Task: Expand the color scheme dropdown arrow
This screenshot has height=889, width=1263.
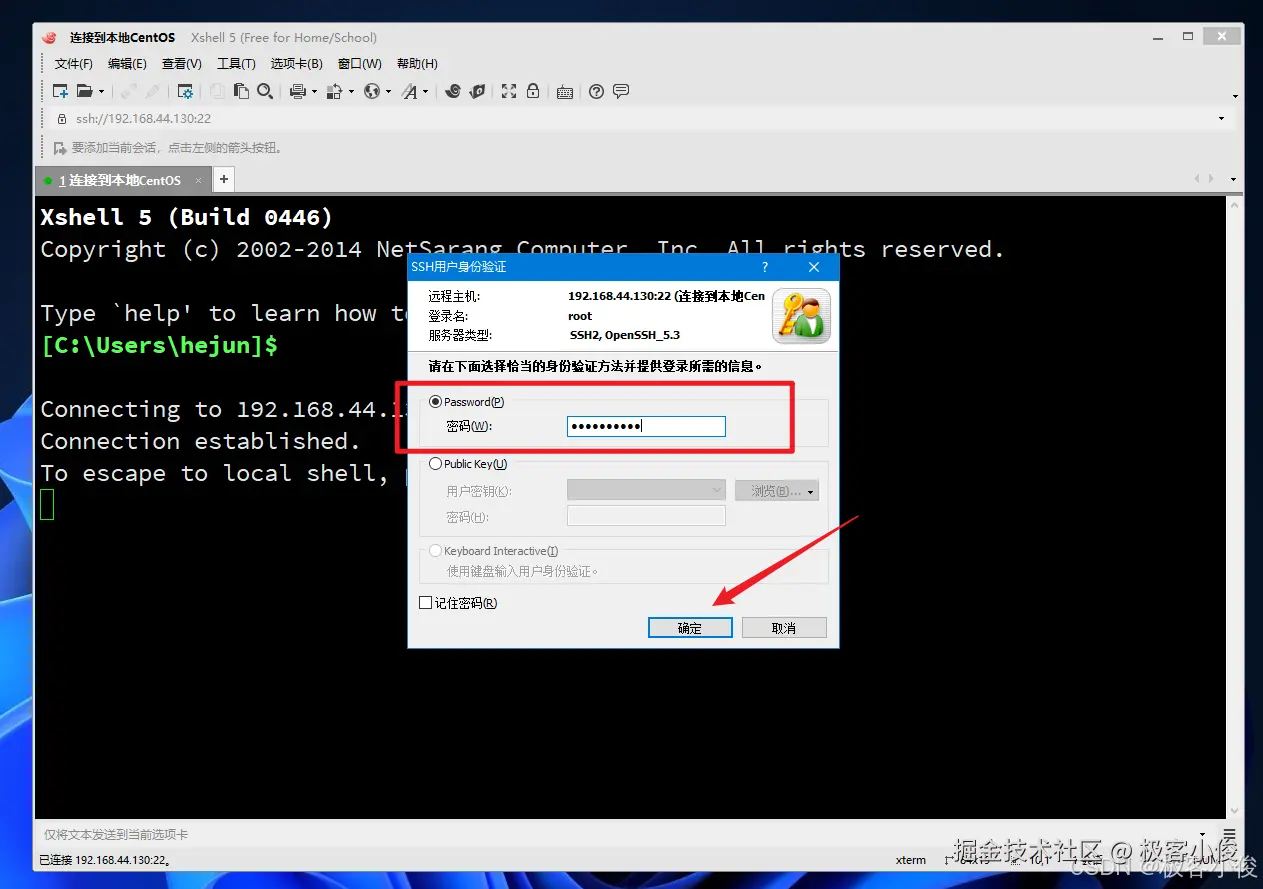Action: [351, 92]
